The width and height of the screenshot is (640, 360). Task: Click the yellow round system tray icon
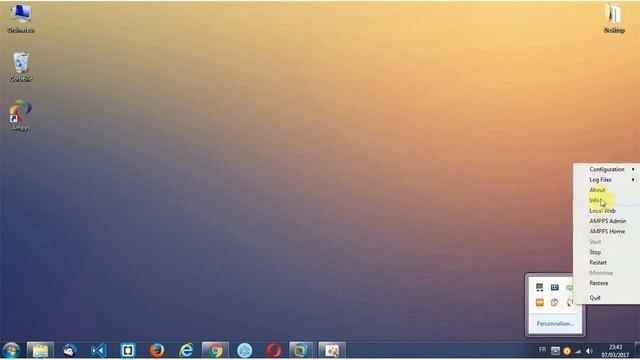pos(567,351)
